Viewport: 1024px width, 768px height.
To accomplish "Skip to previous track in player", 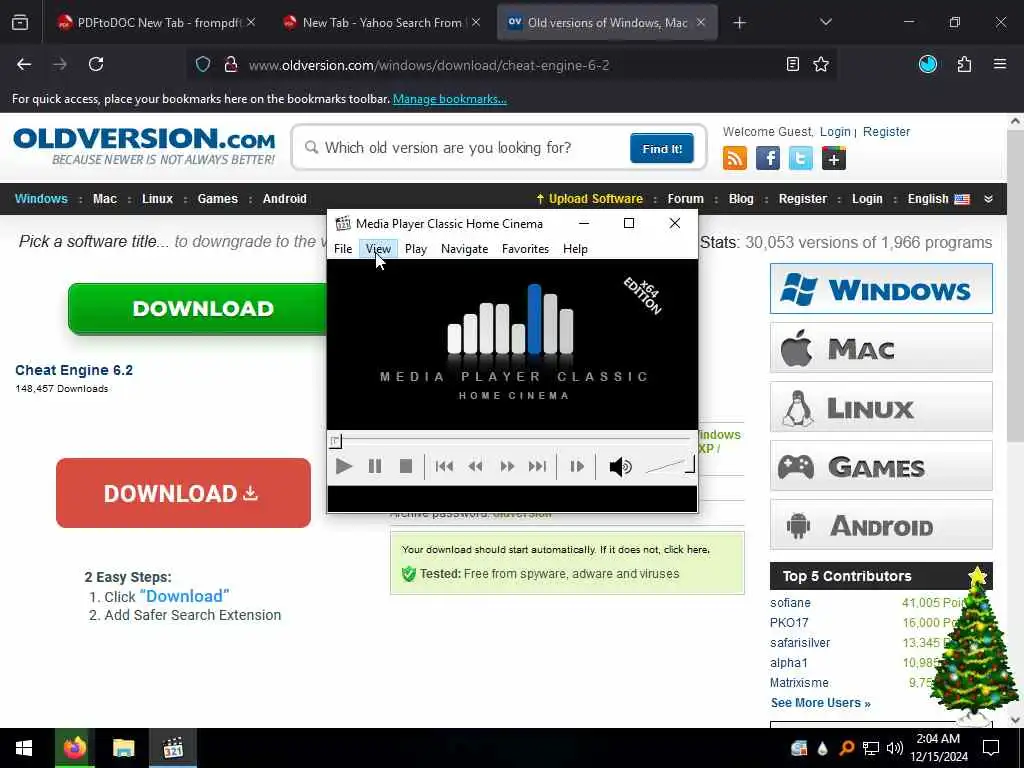I will (444, 466).
